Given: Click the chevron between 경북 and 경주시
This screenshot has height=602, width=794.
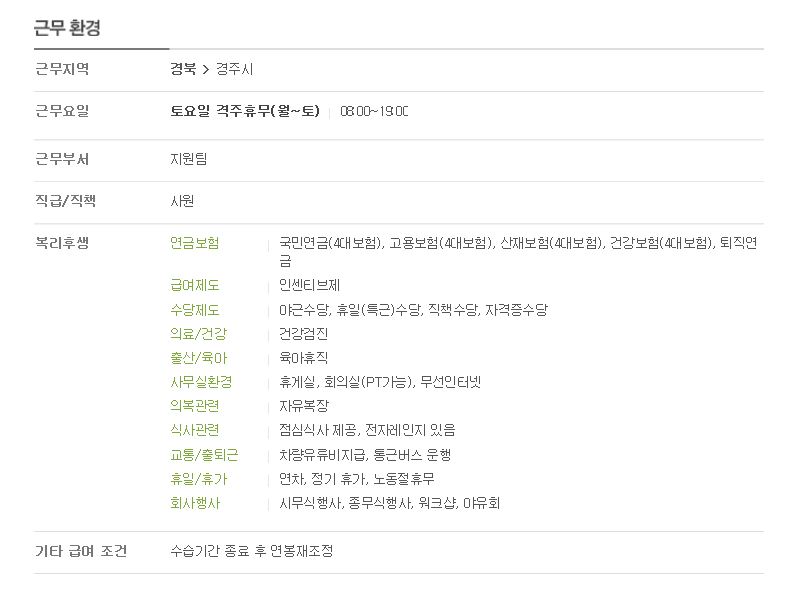Looking at the screenshot, I should click(206, 69).
